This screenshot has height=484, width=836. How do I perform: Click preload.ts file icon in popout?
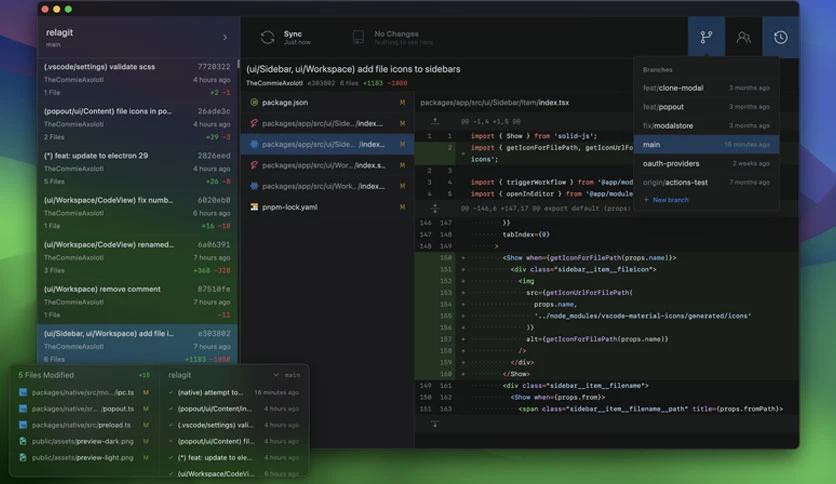coord(23,425)
